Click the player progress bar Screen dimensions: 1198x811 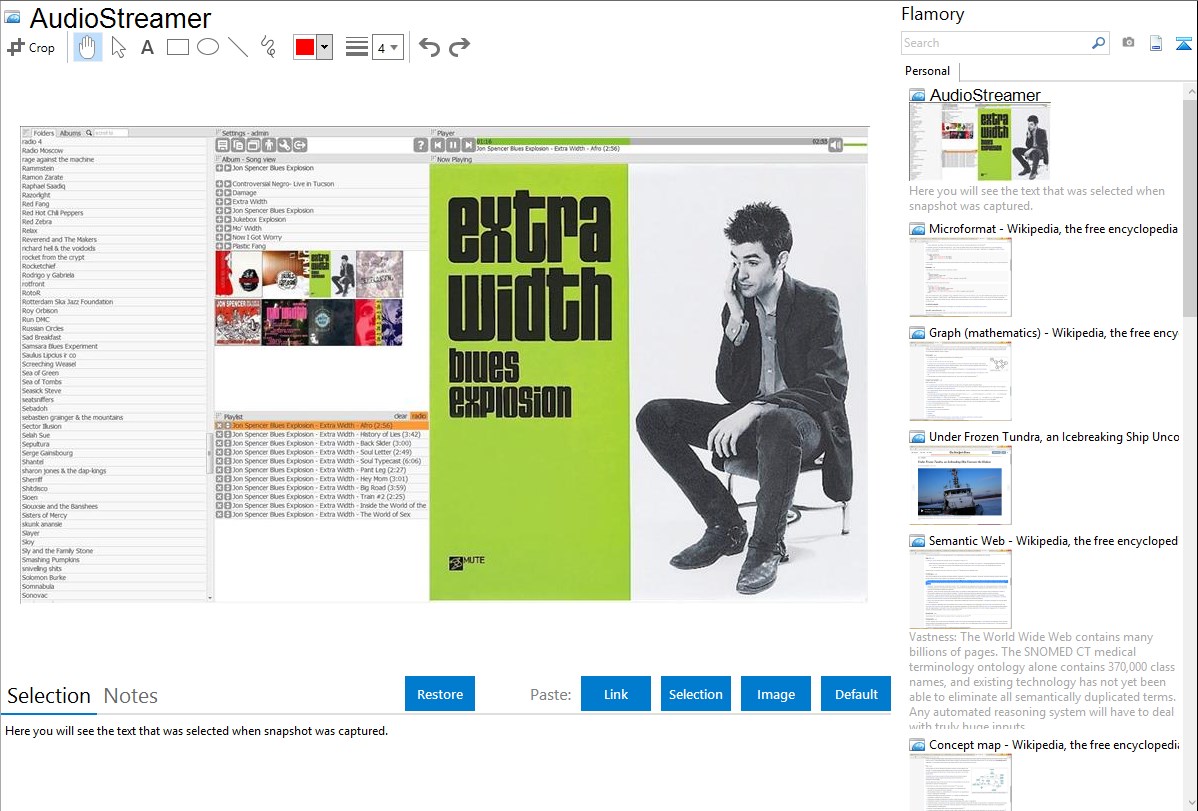tap(652, 141)
